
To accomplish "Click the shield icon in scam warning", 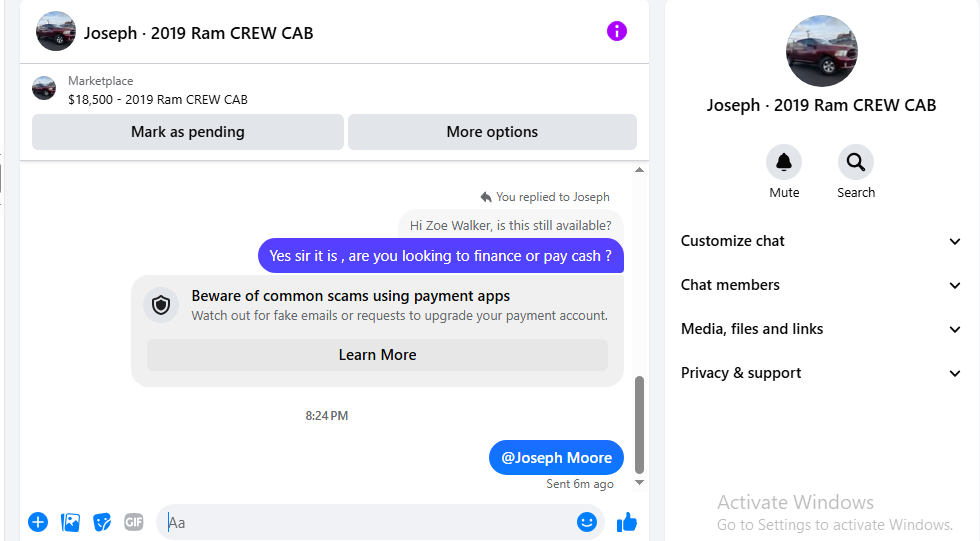I will pos(161,305).
